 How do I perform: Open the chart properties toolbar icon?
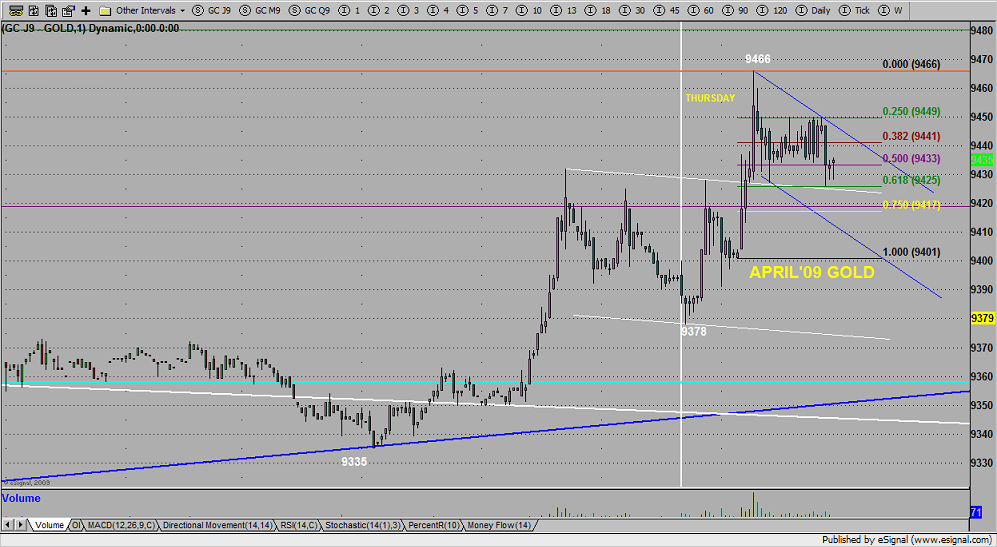click(68, 11)
